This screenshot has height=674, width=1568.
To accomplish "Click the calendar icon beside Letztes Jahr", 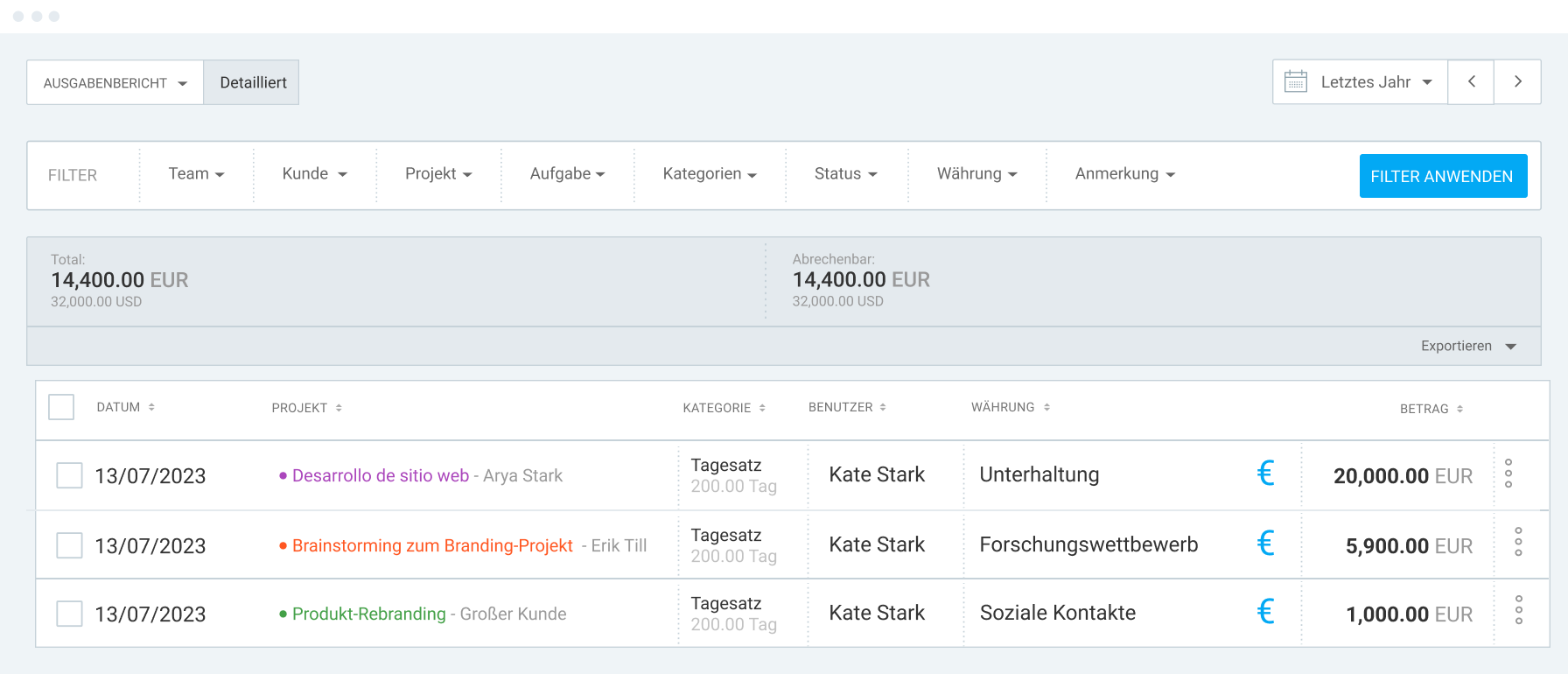I will (1297, 81).
